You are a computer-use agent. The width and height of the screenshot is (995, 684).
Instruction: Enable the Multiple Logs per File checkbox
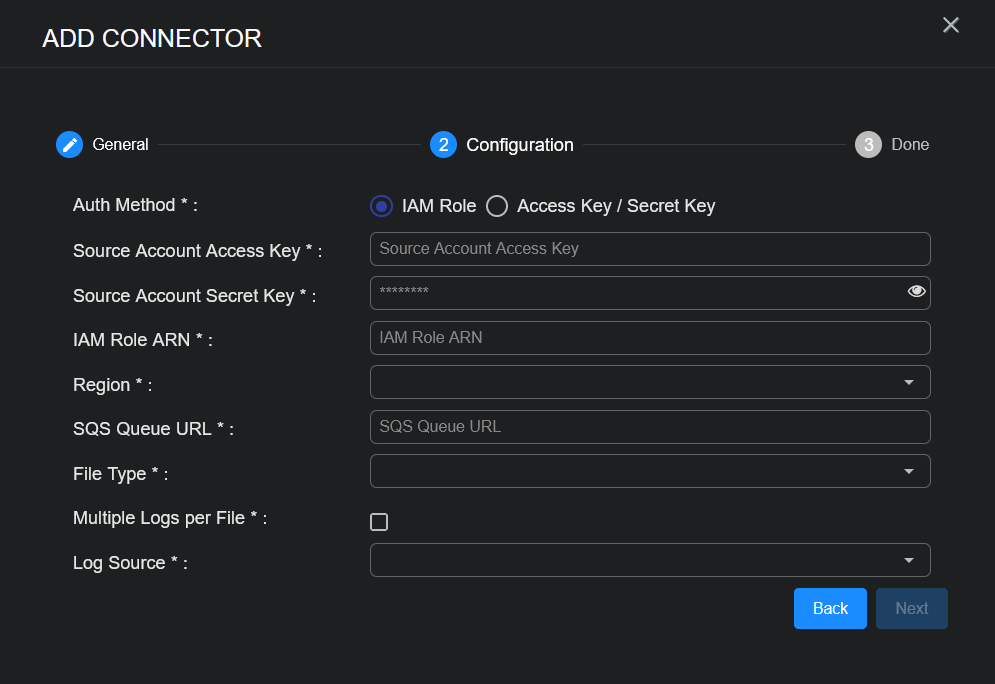pos(379,522)
